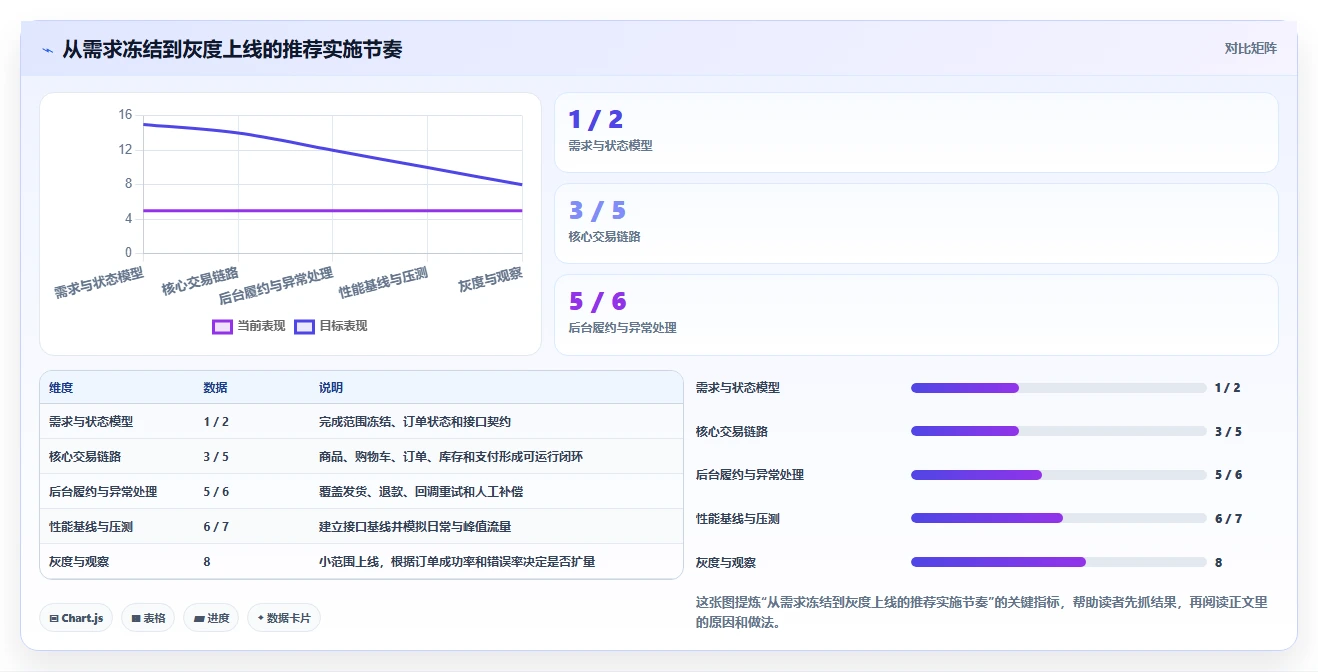Select the 需求与状态模型 table row name
The width and height of the screenshot is (1318, 672).
coord(91,422)
